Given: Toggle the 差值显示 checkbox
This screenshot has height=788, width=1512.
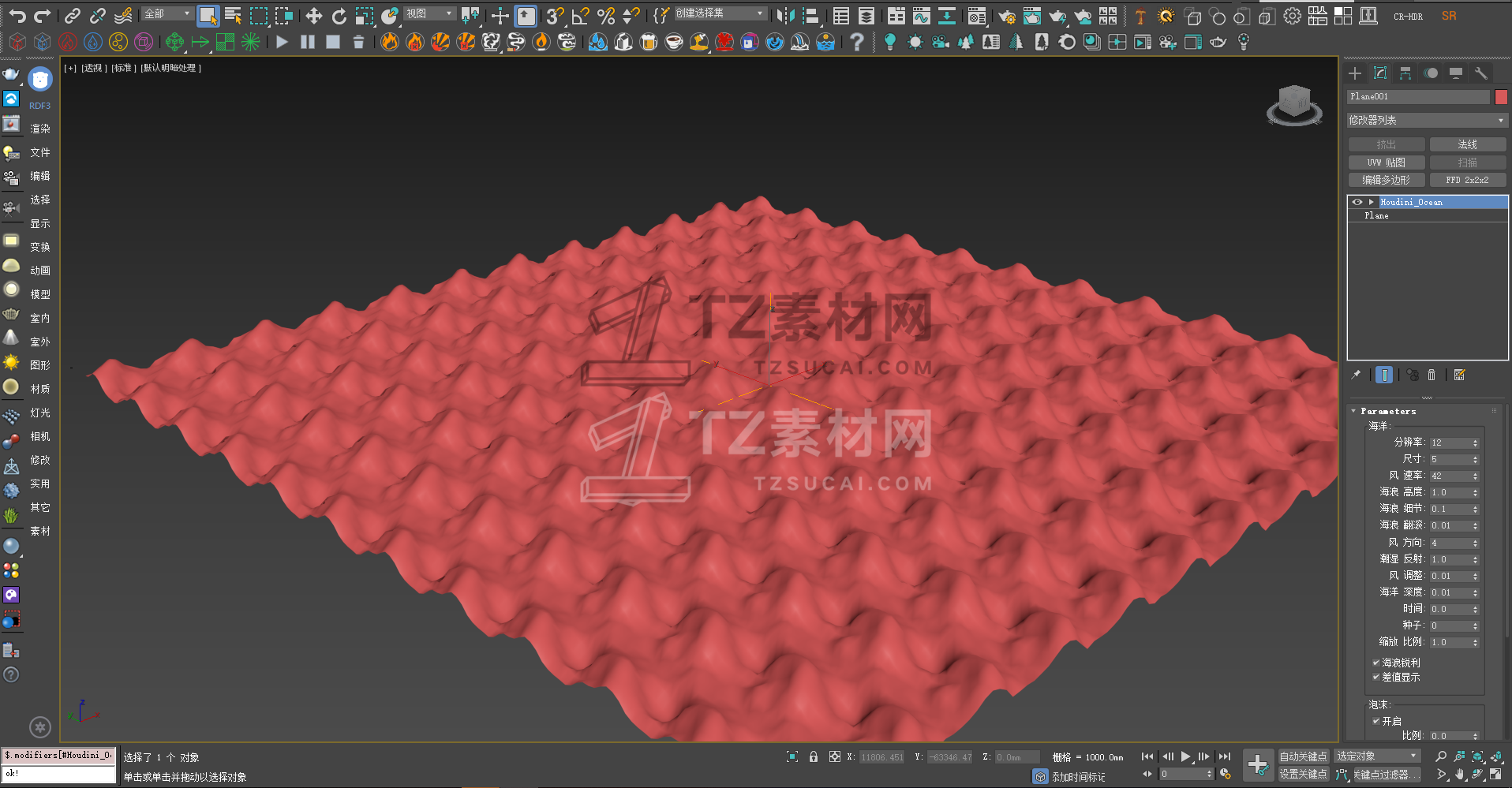Looking at the screenshot, I should click(1376, 678).
